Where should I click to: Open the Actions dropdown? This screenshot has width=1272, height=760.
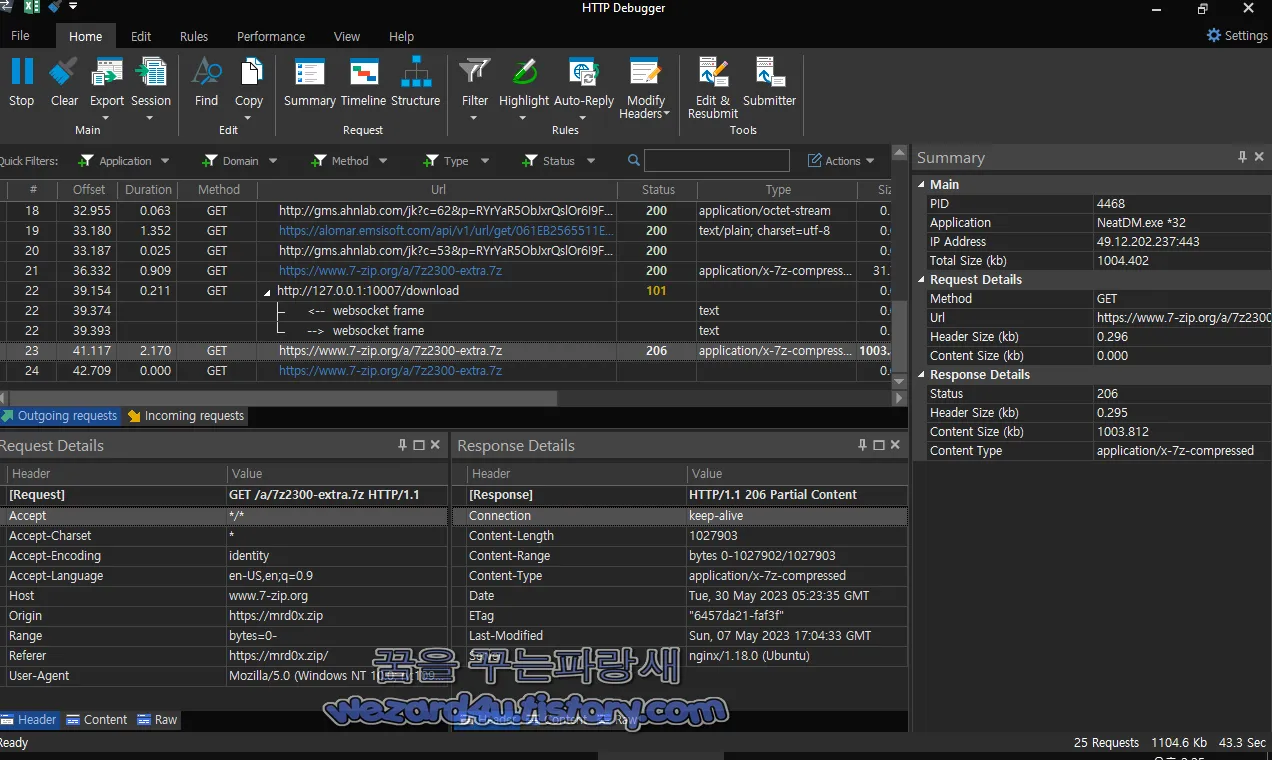[841, 161]
